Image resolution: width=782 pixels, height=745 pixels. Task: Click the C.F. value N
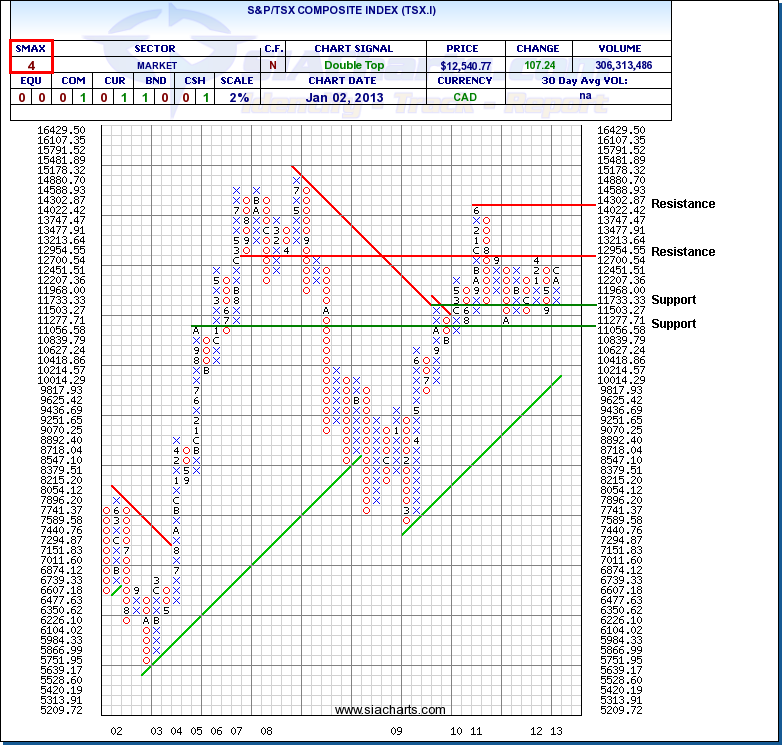273,65
